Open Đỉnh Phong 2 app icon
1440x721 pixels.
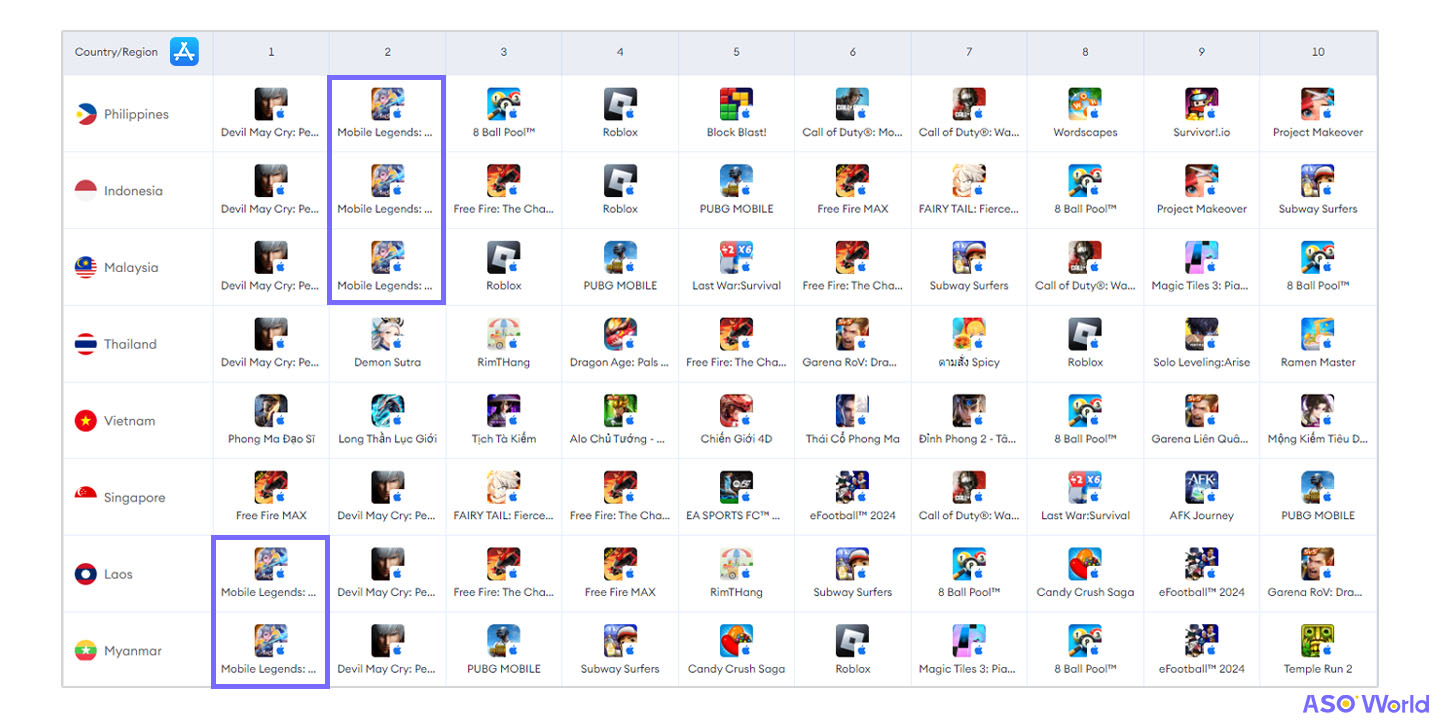coord(969,411)
